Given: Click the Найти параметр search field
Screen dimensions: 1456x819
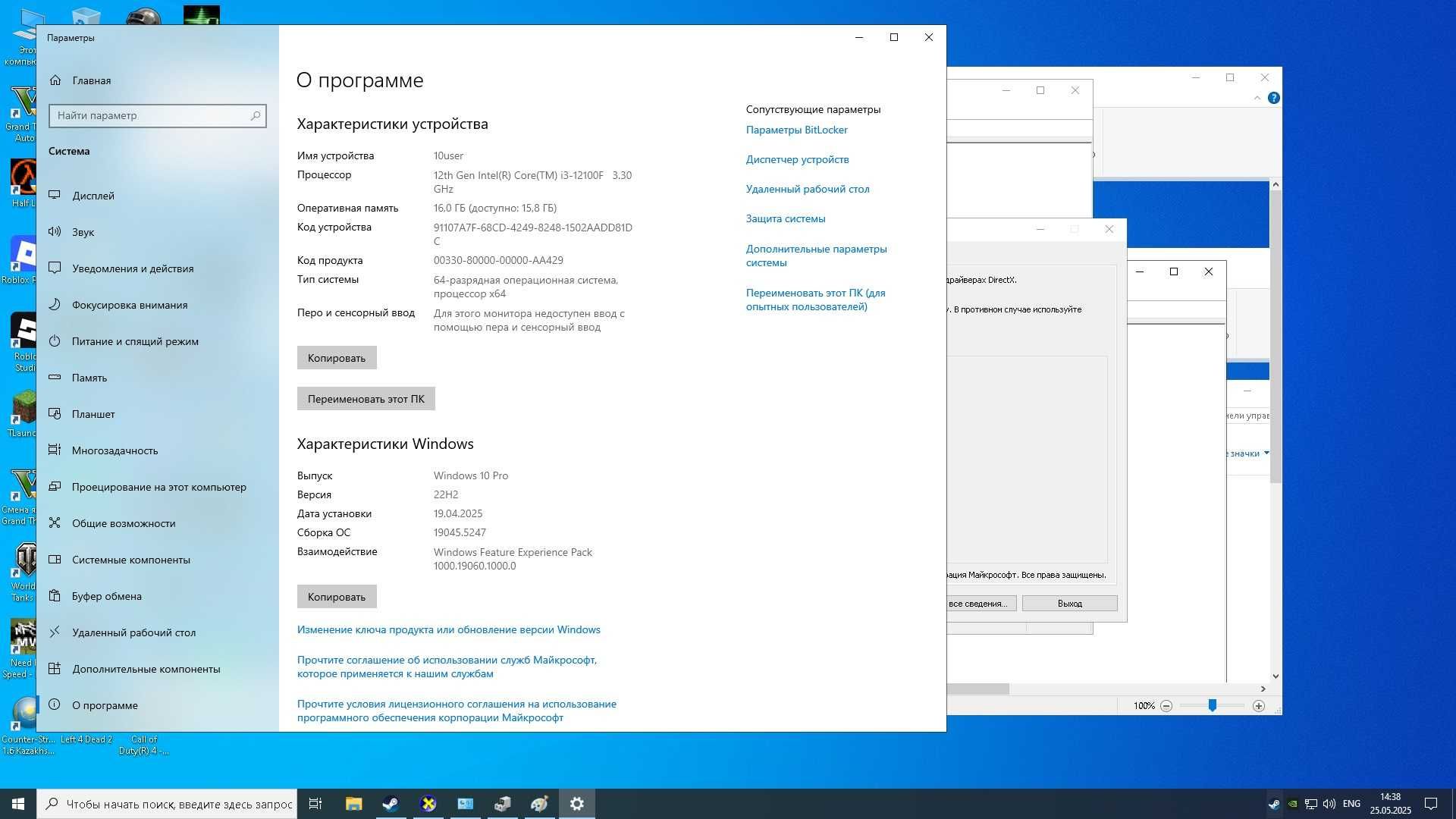Looking at the screenshot, I should click(157, 116).
